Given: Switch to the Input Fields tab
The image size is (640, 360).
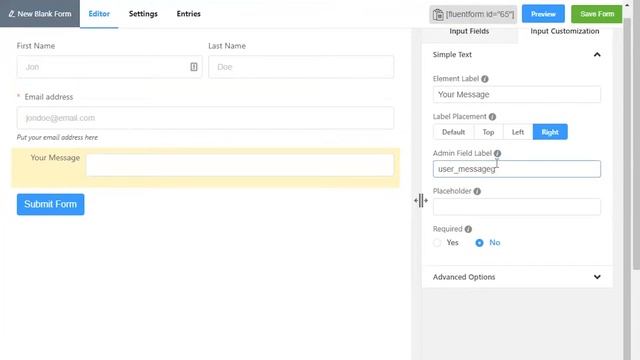Looking at the screenshot, I should (x=469, y=31).
